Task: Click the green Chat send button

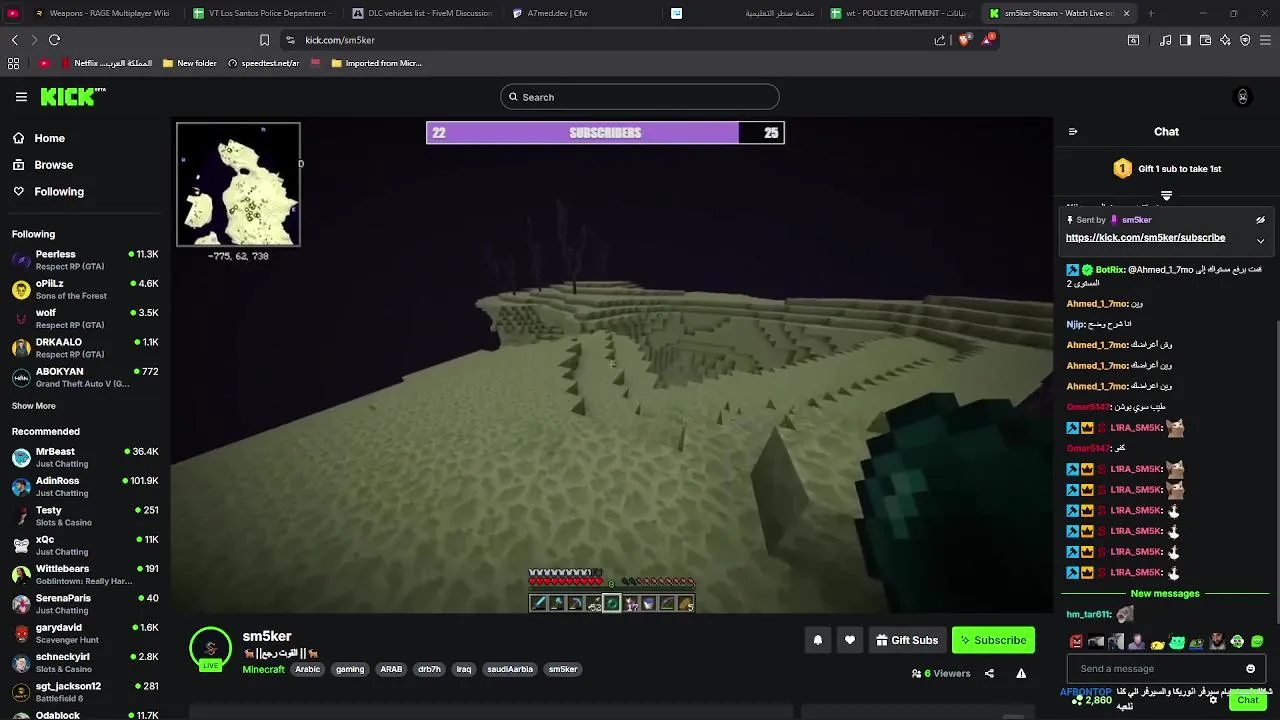Action: 1247,700
